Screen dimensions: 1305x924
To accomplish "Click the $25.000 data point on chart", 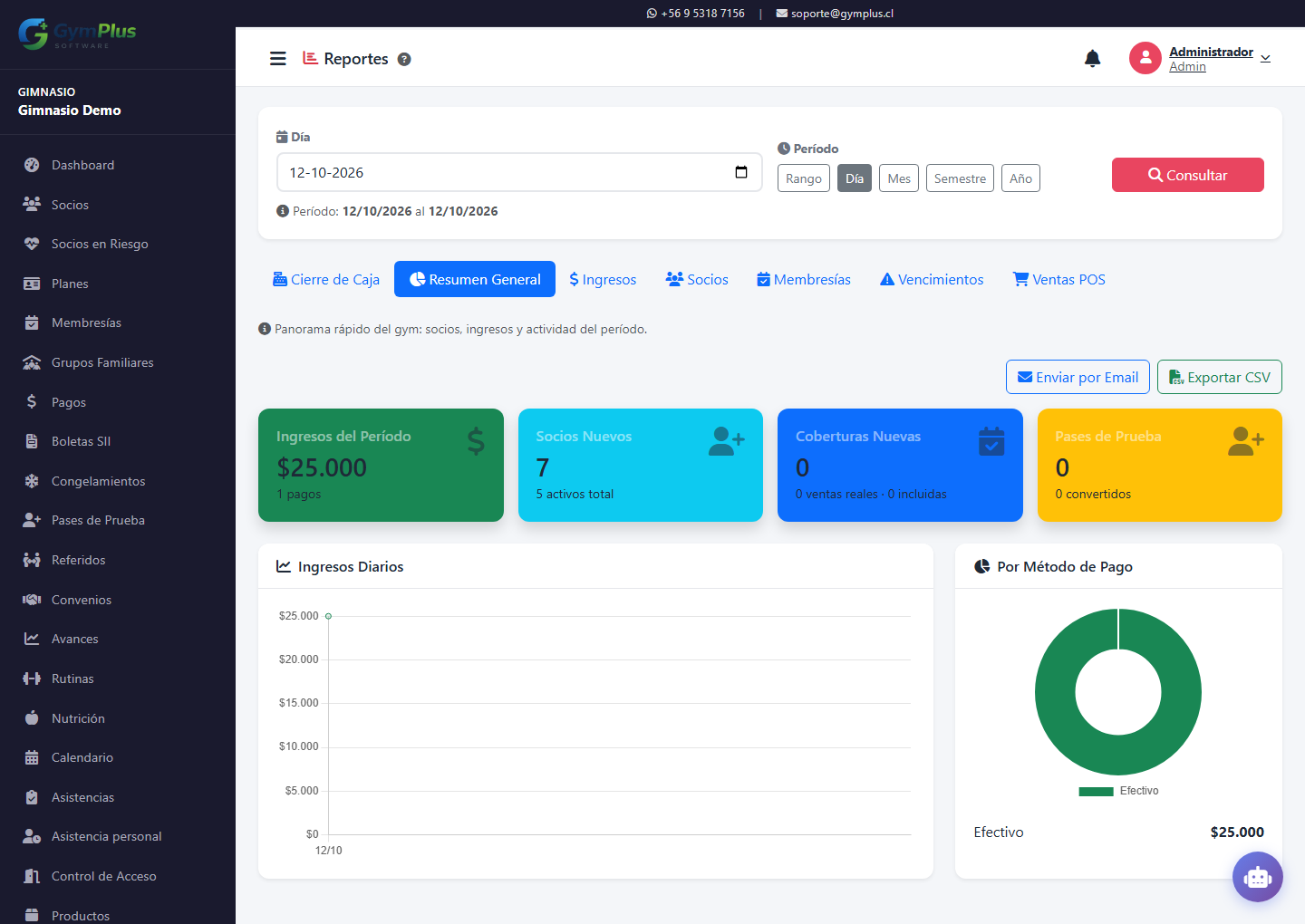I will pos(328,616).
